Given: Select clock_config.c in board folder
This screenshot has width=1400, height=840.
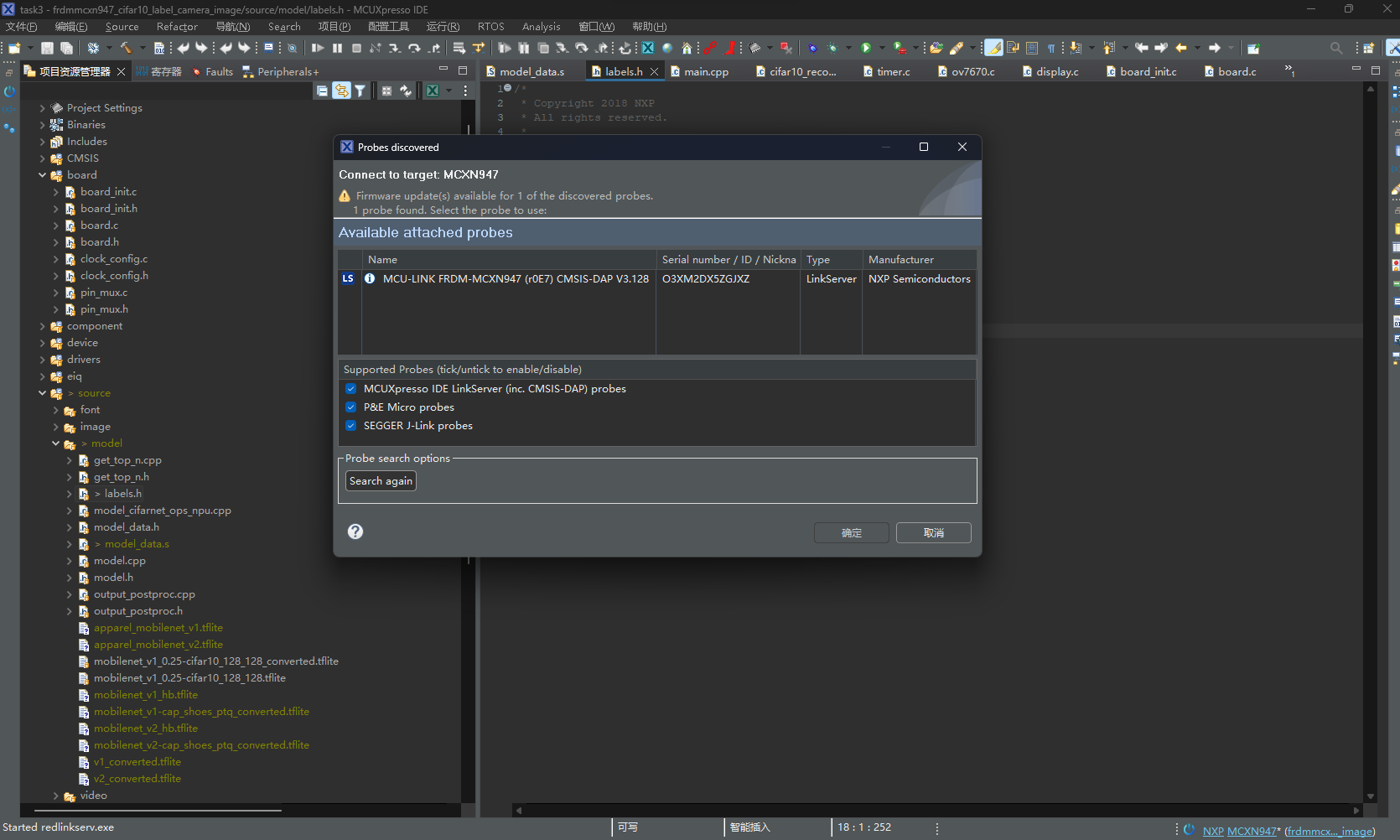Looking at the screenshot, I should (x=114, y=259).
